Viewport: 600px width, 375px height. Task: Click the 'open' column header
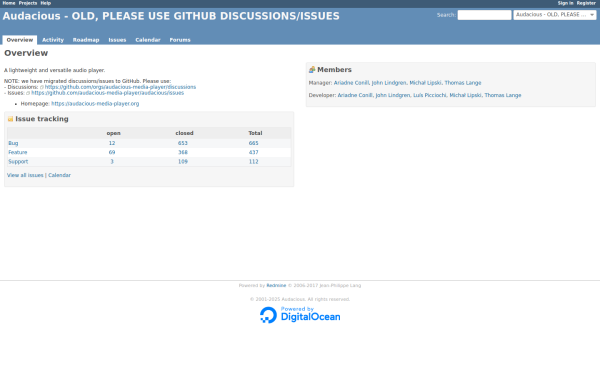tap(113, 133)
